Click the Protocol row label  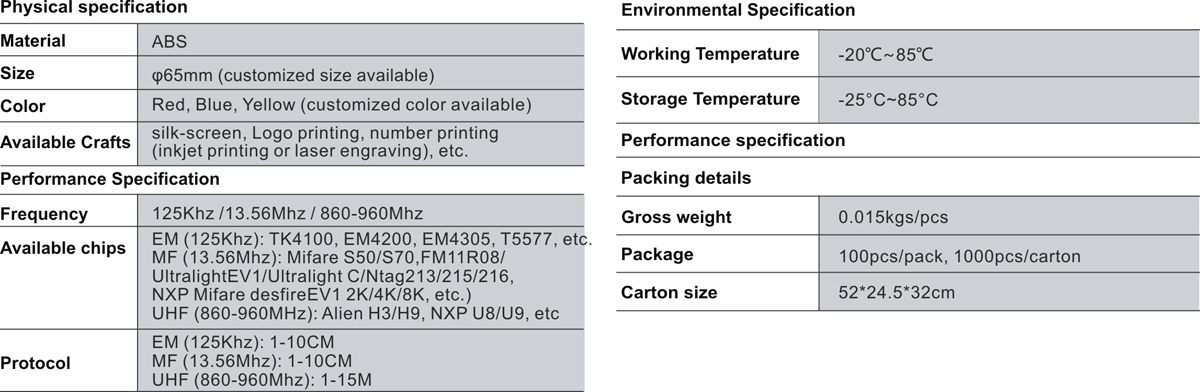[x=35, y=364]
